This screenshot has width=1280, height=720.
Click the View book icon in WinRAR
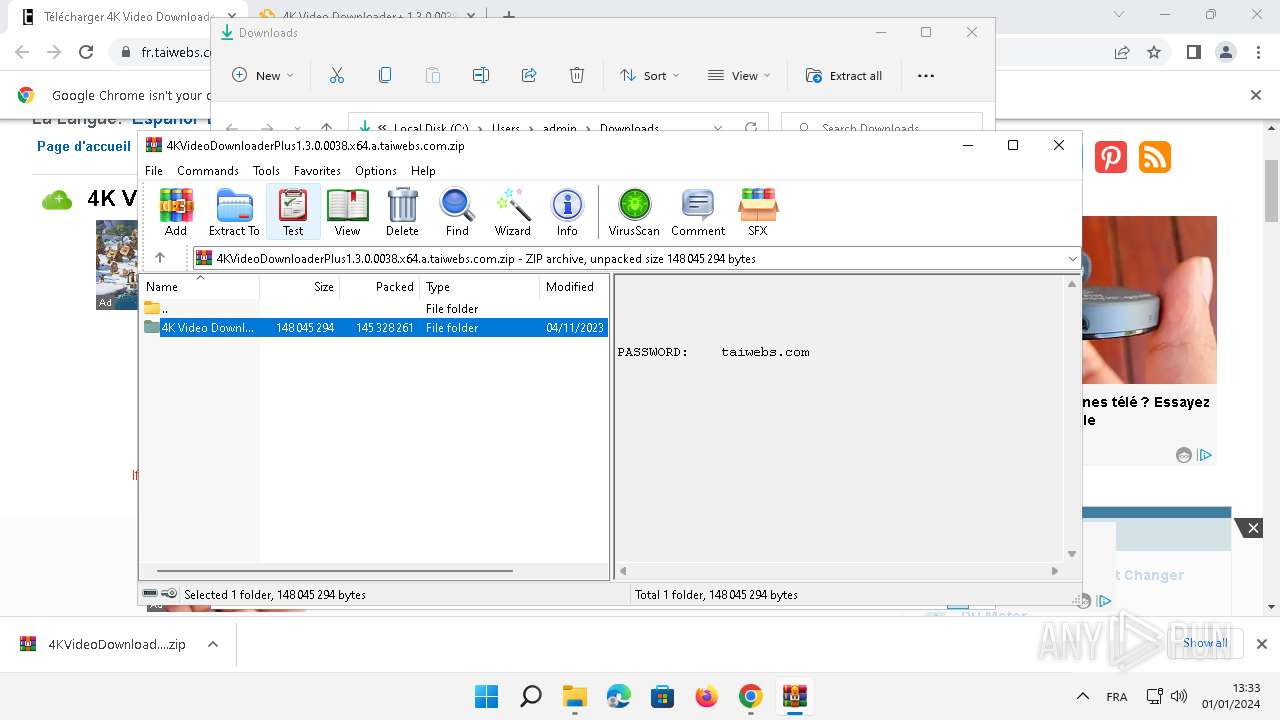pos(347,212)
